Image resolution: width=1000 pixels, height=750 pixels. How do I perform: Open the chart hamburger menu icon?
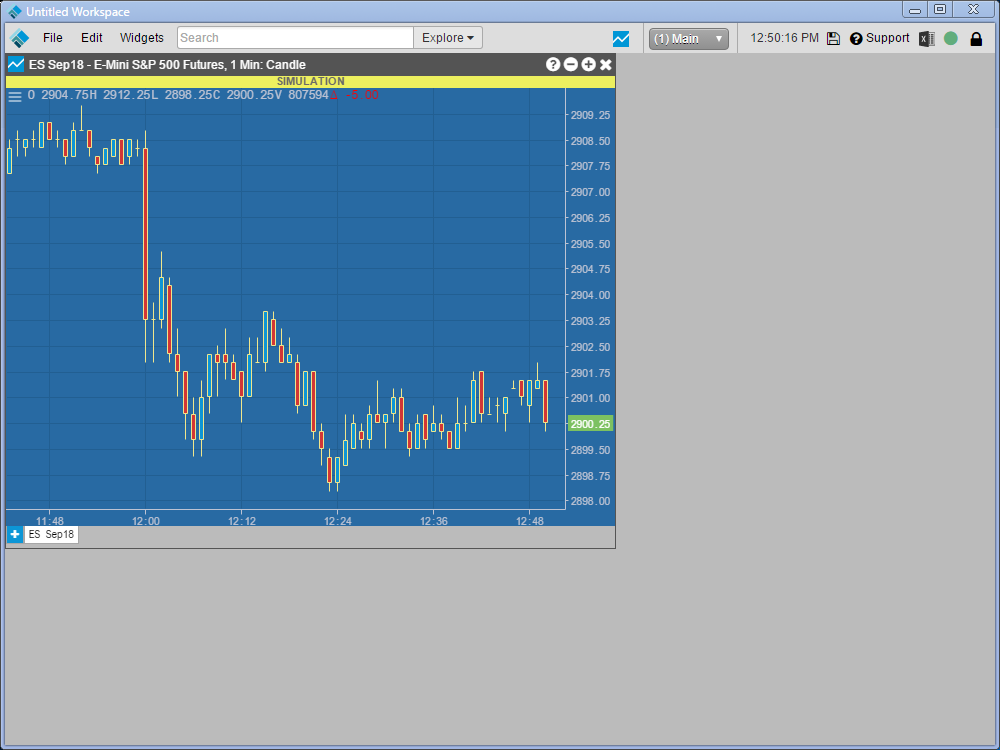tap(15, 96)
